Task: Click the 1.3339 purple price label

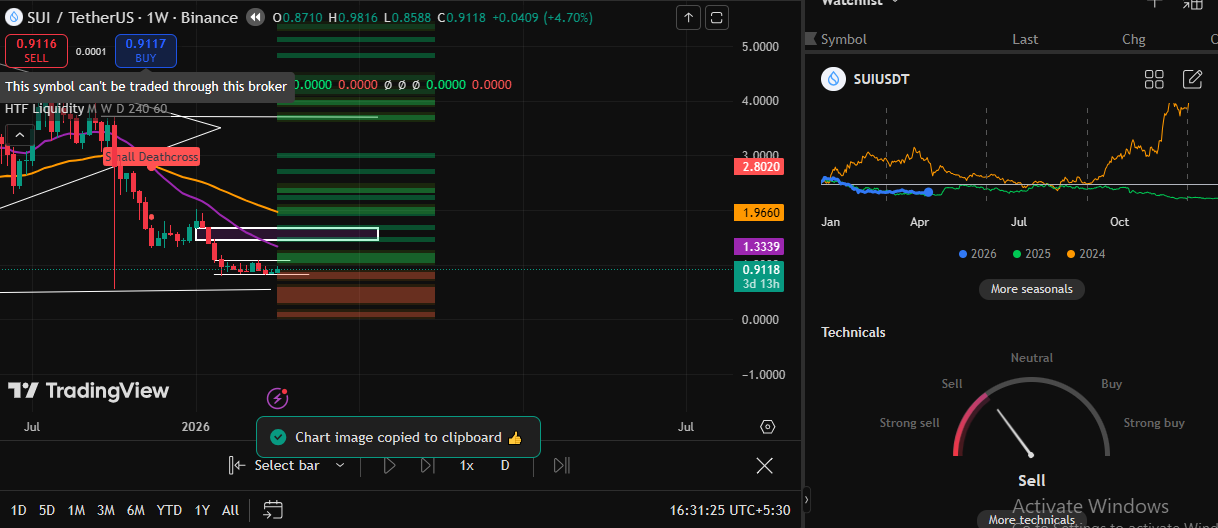Action: coord(762,246)
